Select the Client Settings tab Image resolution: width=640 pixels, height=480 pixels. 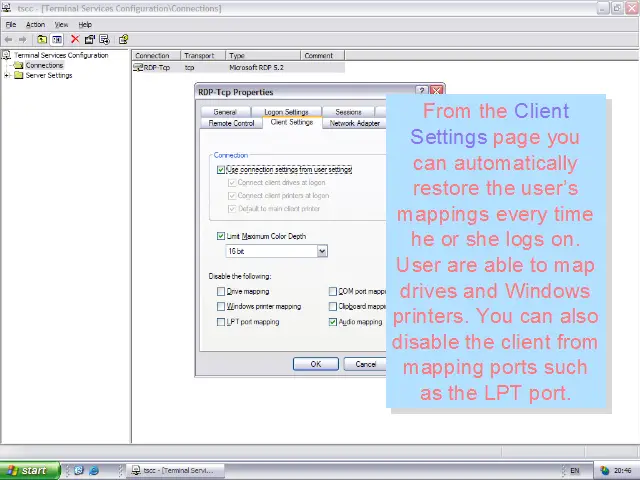[291, 122]
